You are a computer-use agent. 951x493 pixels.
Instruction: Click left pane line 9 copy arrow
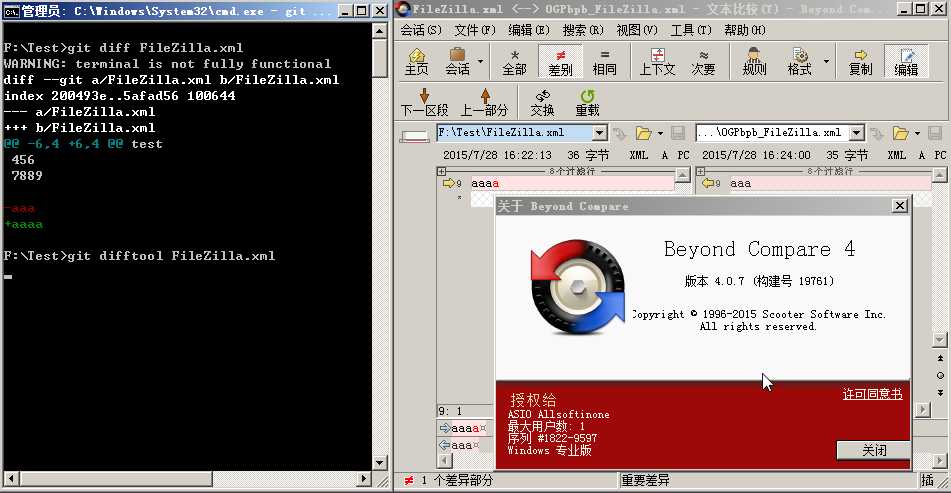click(448, 183)
